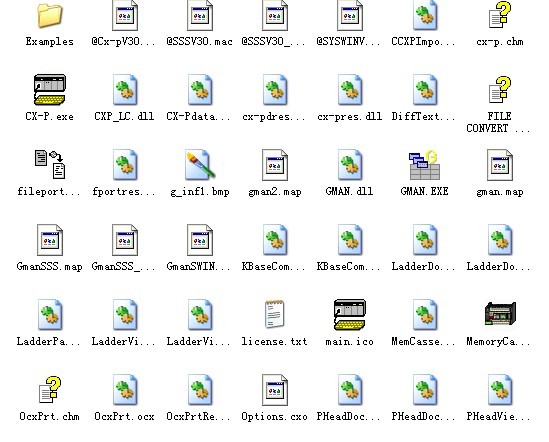549x442 pixels.
Task: Select the CX-P.exe application icon
Action: tap(50, 90)
